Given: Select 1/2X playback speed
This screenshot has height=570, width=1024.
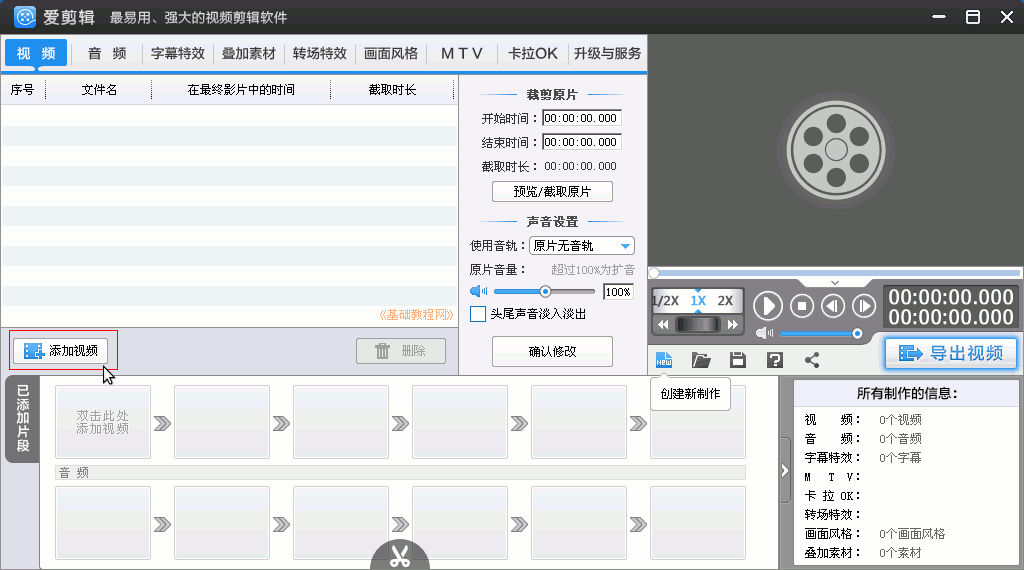Looking at the screenshot, I should point(666,301).
